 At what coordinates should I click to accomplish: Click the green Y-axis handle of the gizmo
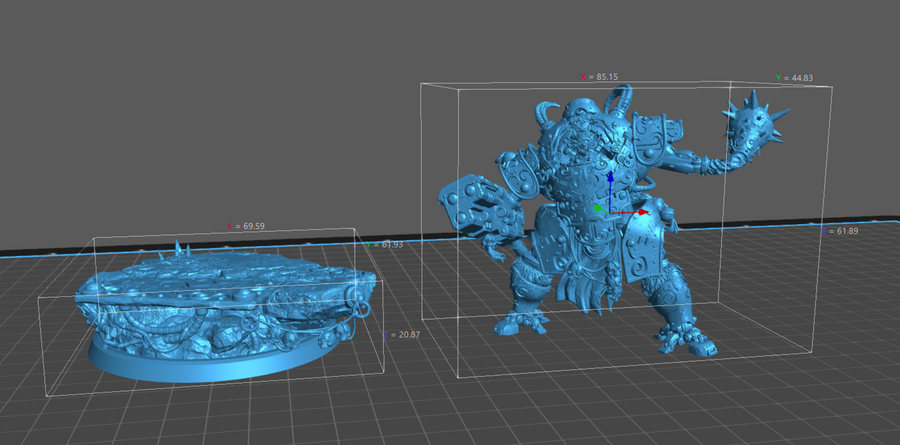(x=598, y=208)
